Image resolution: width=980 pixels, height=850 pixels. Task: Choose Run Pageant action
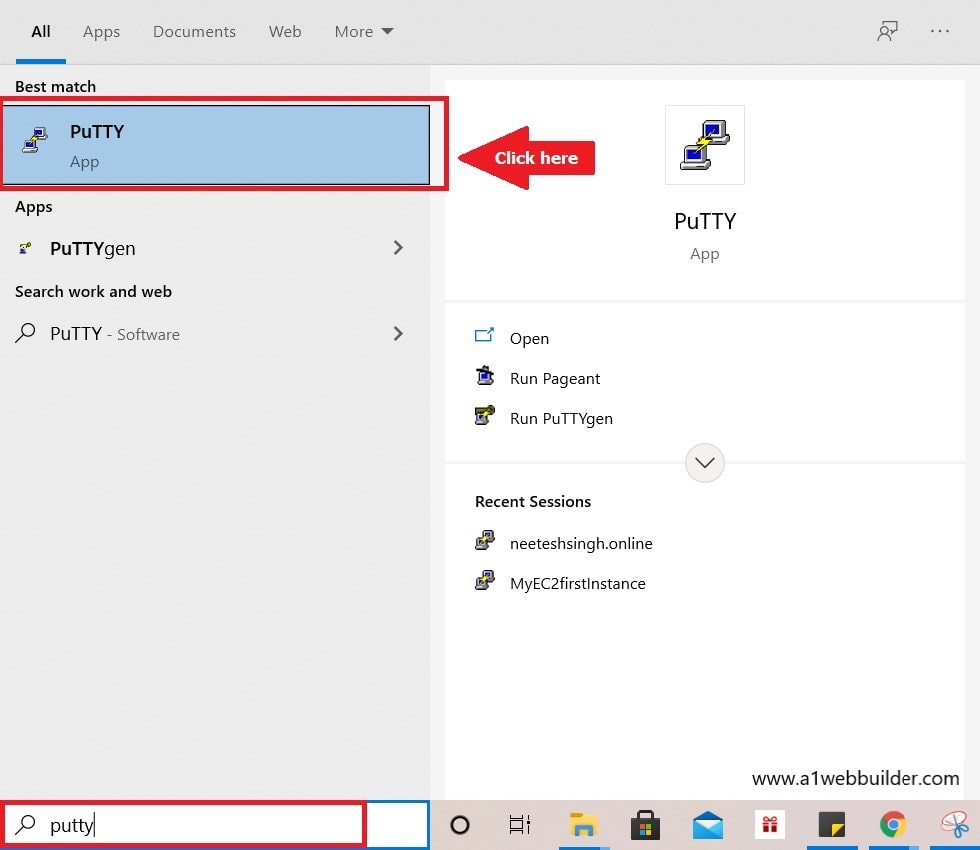555,378
